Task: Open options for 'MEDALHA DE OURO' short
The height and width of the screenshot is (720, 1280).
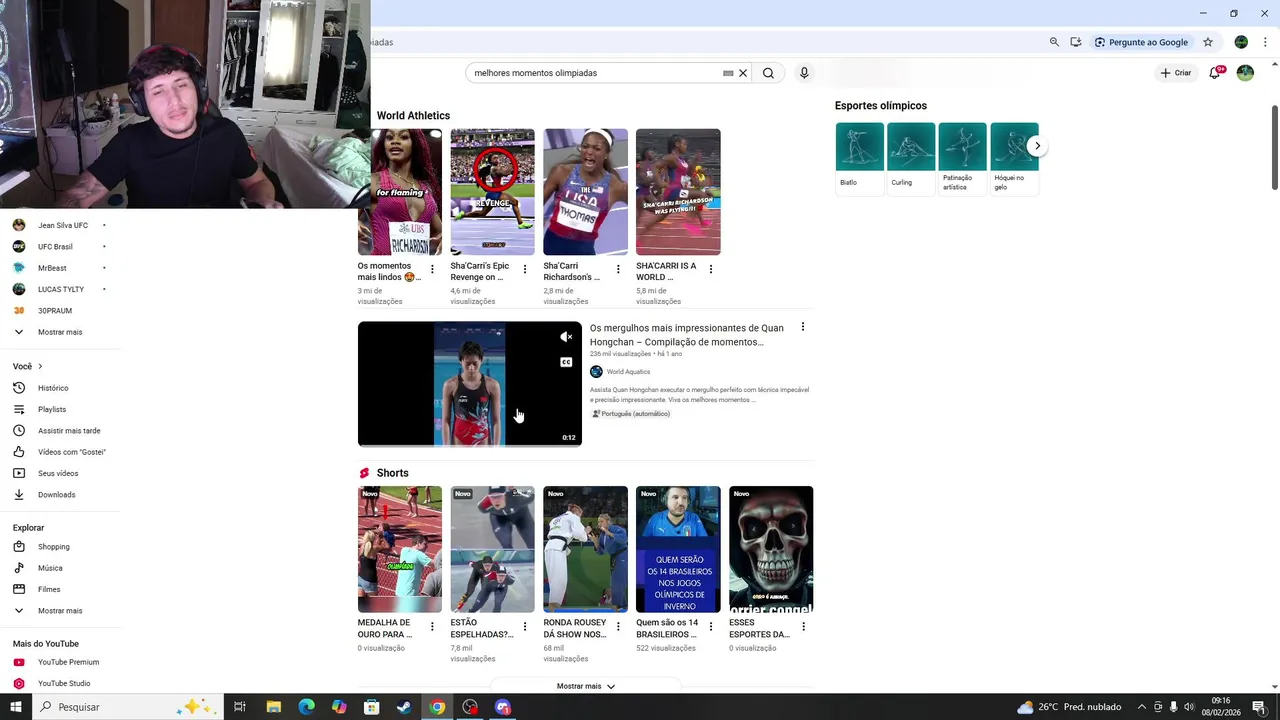Action: [432, 626]
